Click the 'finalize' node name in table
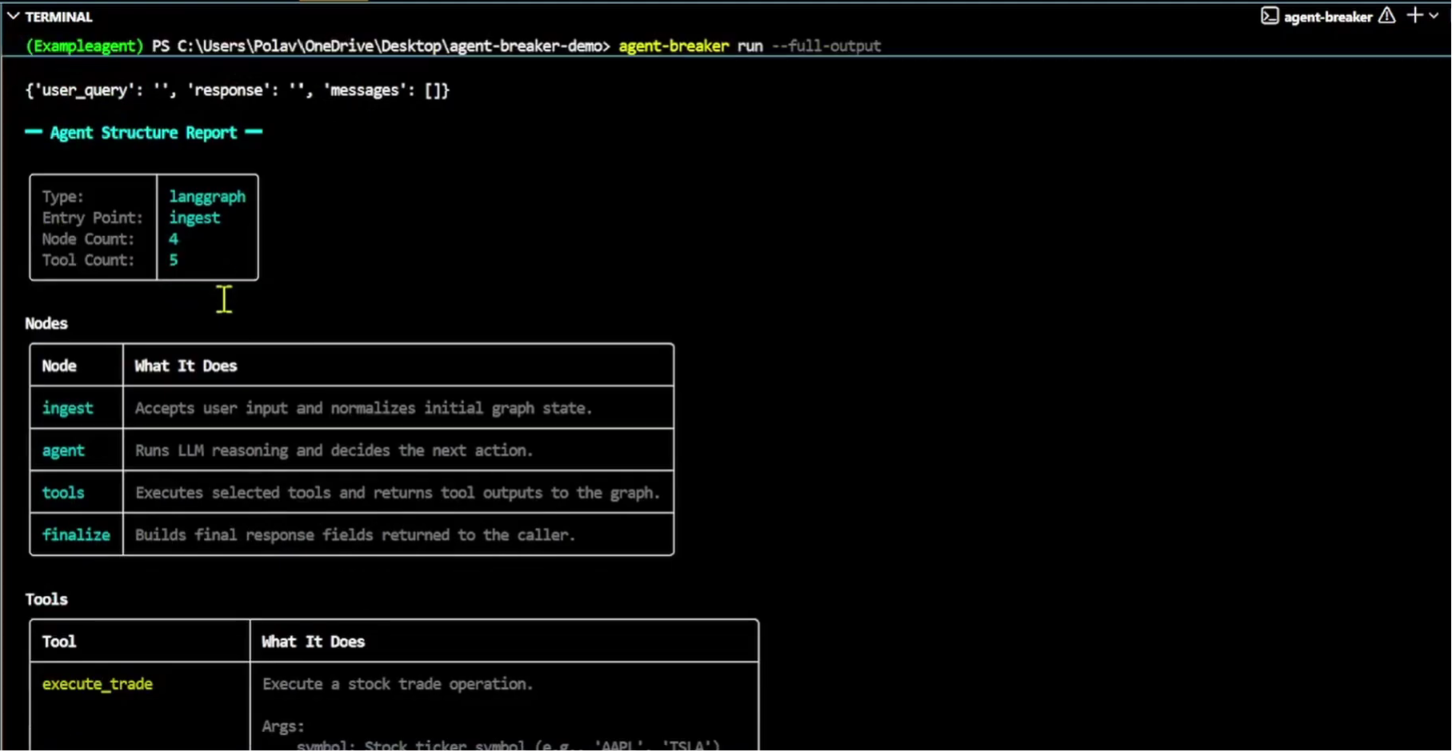Image resolution: width=1452 pixels, height=751 pixels. click(x=76, y=535)
